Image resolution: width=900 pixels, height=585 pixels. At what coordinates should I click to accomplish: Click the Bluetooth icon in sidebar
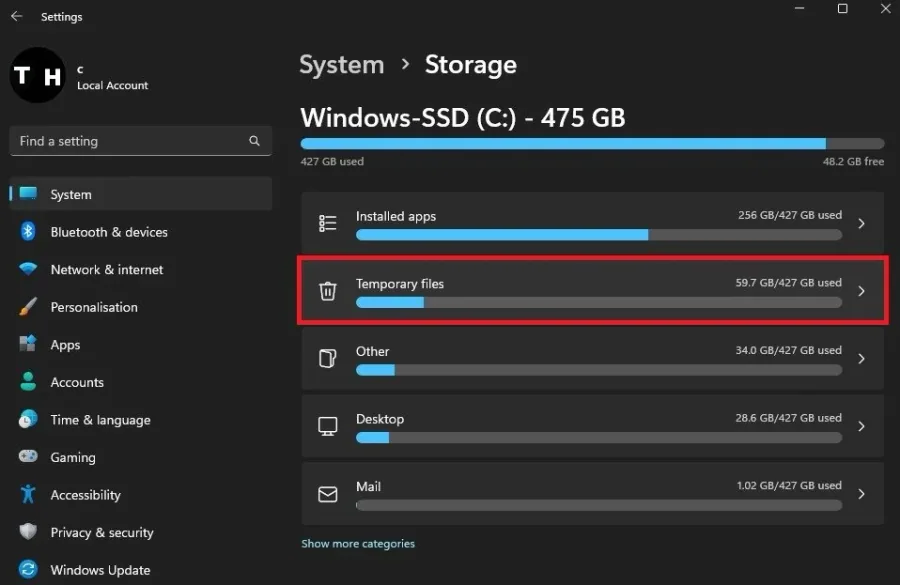coord(28,231)
